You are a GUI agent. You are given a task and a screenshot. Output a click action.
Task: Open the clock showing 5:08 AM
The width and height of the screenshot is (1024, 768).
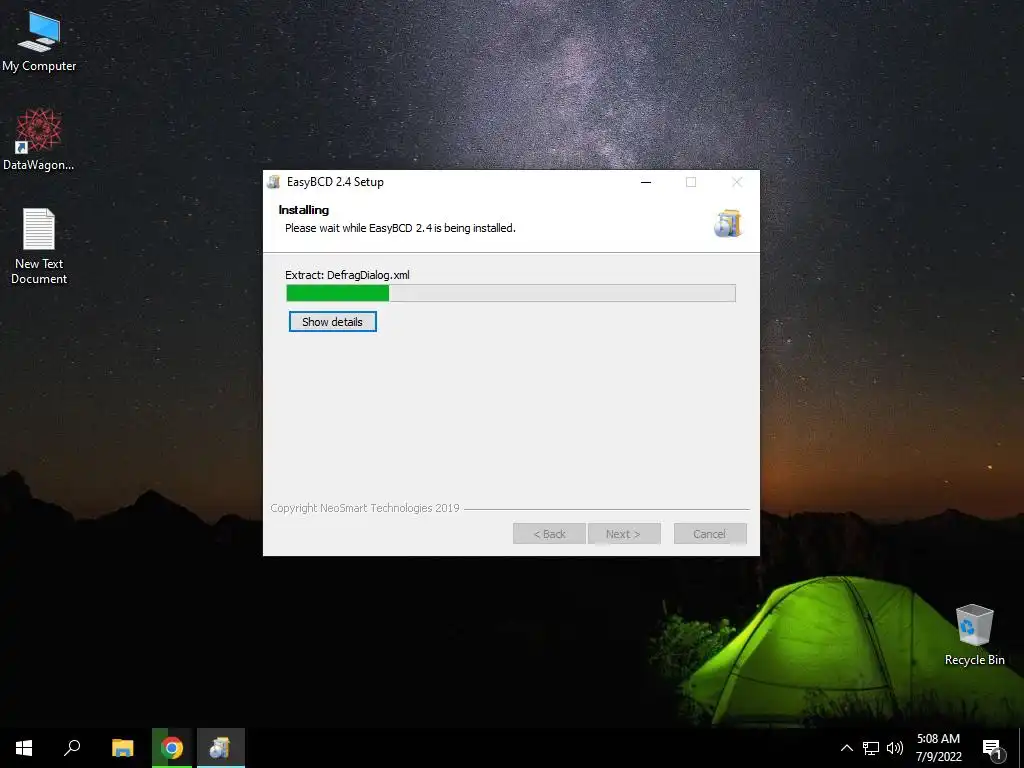click(x=938, y=748)
